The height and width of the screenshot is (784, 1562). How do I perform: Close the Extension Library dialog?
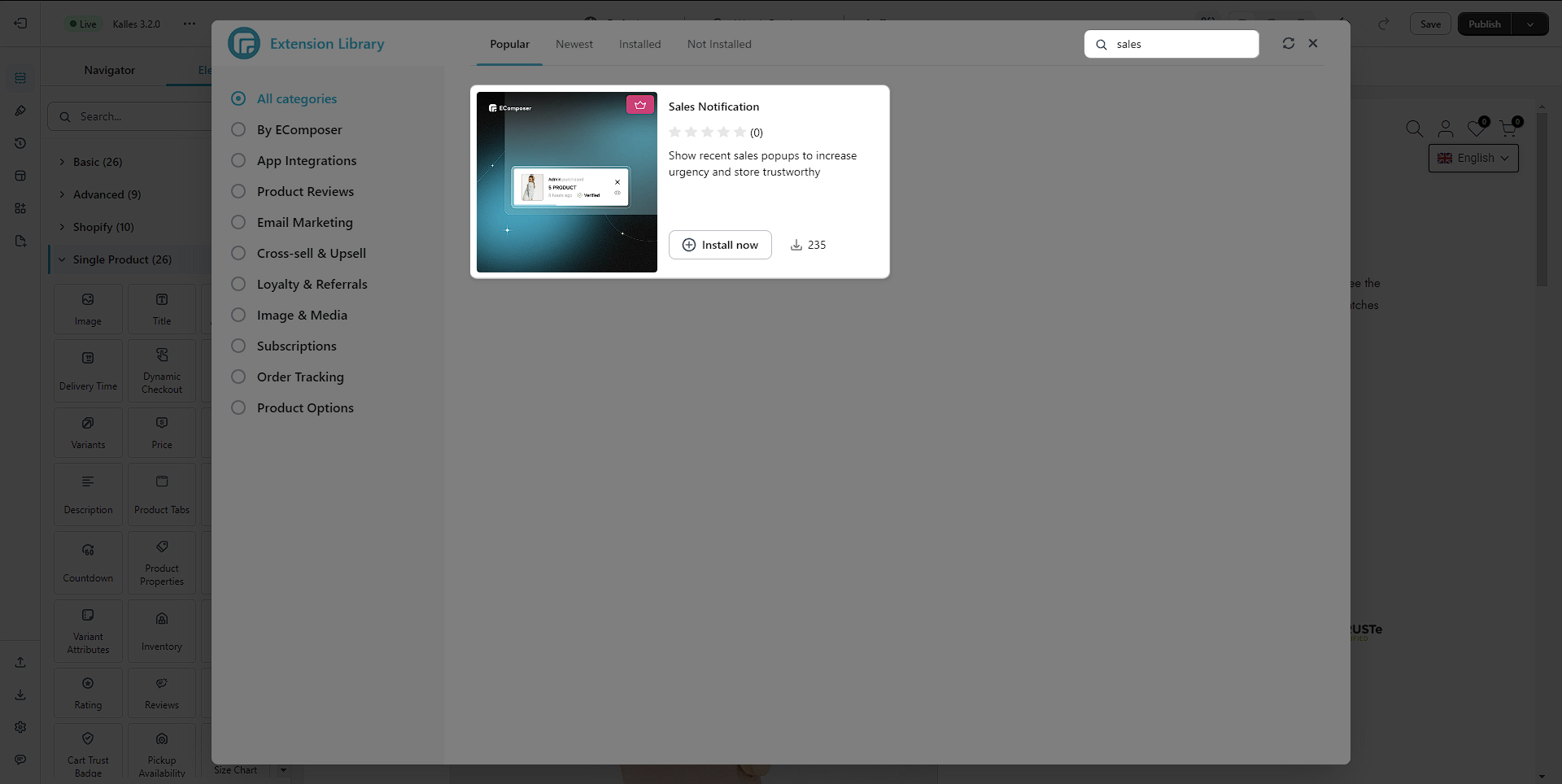(x=1313, y=43)
